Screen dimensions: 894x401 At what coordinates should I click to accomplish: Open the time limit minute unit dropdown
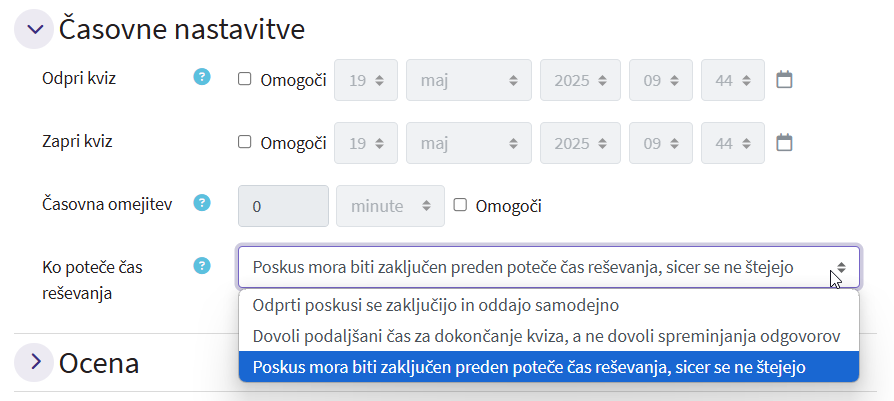(390, 206)
